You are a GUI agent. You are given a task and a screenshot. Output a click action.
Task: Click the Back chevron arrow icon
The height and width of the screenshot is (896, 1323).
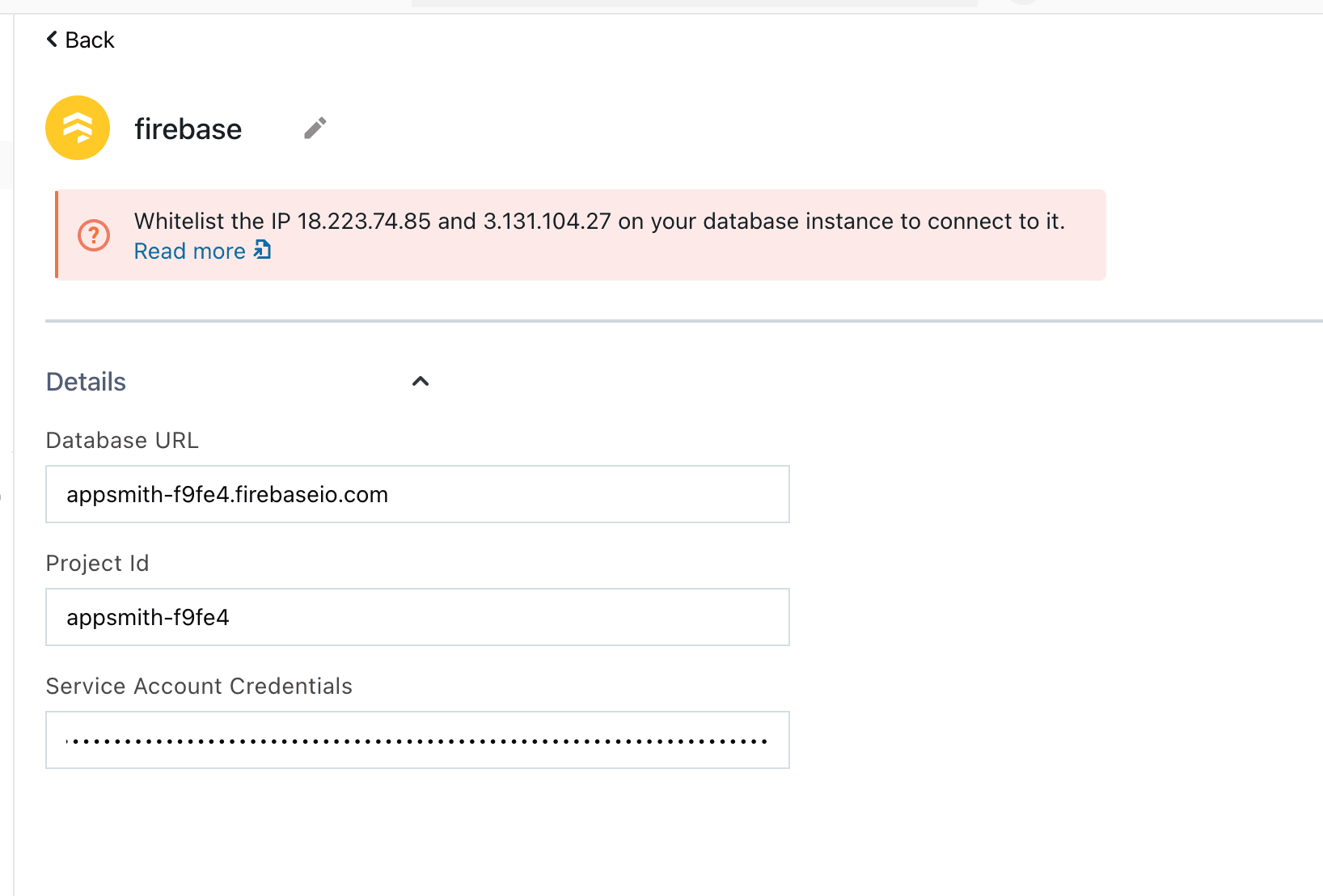[x=52, y=40]
